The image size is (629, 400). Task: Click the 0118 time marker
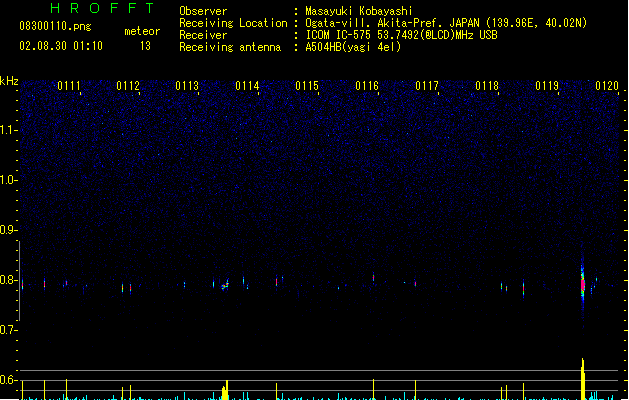pyautogui.click(x=487, y=86)
